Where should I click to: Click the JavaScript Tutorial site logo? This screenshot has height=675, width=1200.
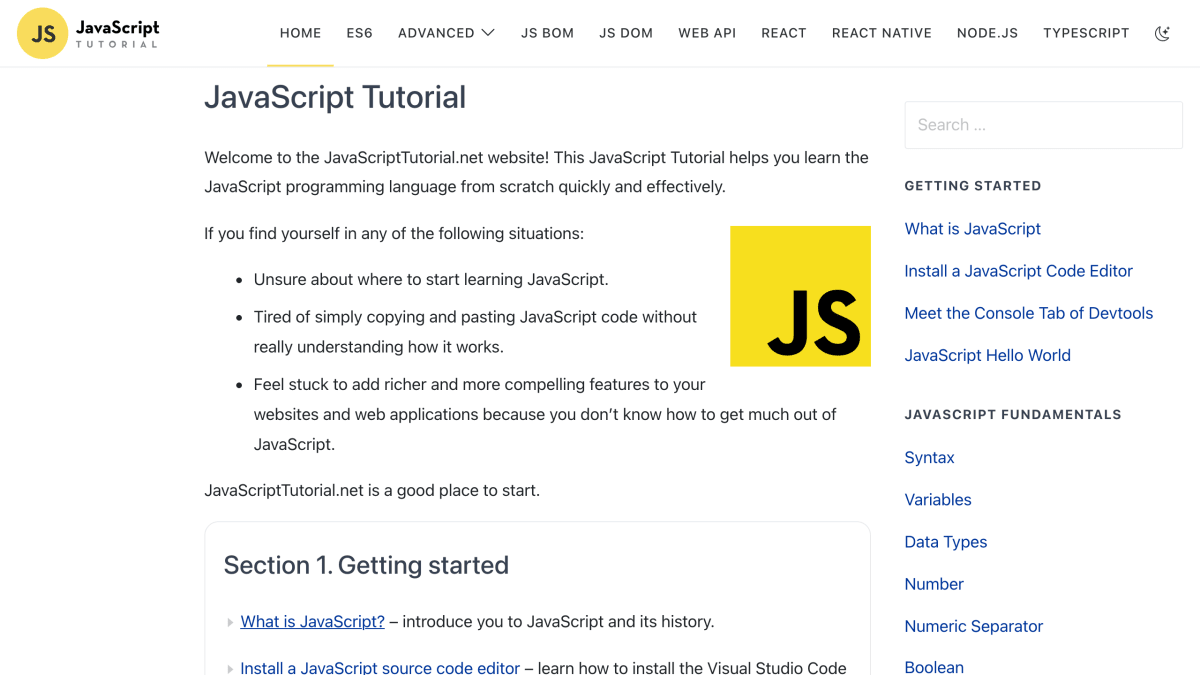point(88,33)
